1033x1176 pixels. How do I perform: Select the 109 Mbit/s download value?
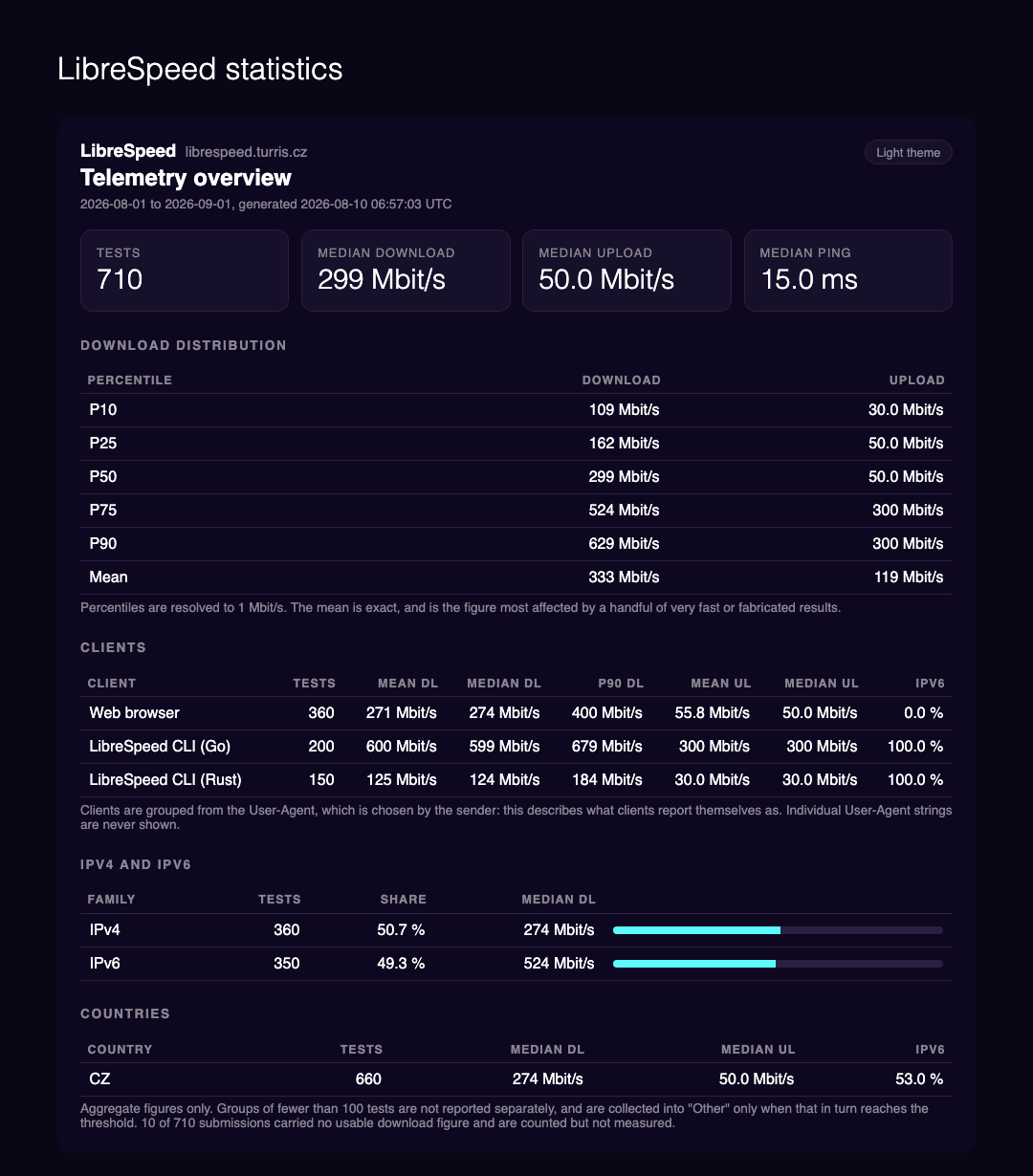point(624,410)
